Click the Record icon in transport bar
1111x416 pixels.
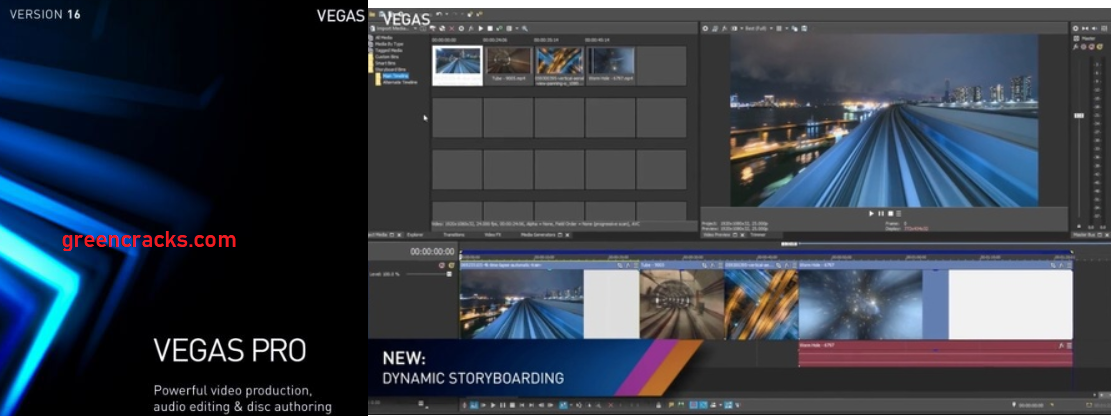[464, 405]
